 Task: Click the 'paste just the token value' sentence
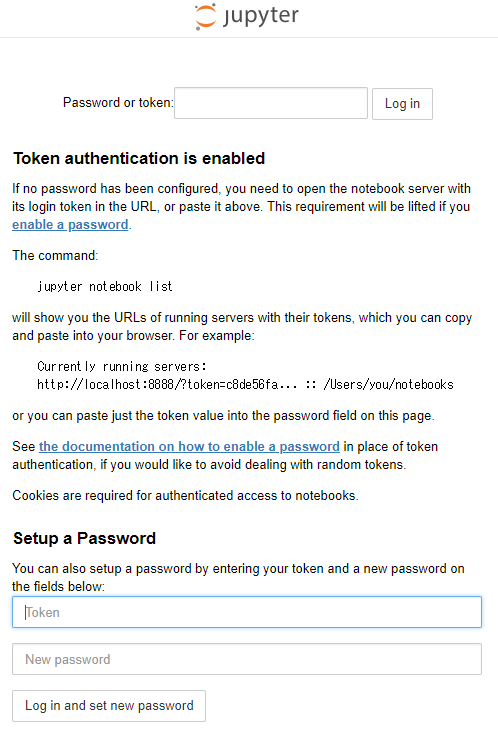coord(223,415)
